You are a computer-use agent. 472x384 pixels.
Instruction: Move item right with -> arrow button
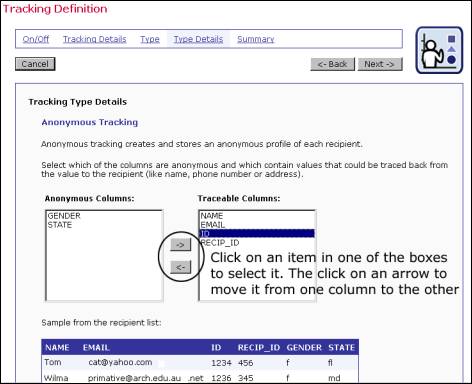180,245
